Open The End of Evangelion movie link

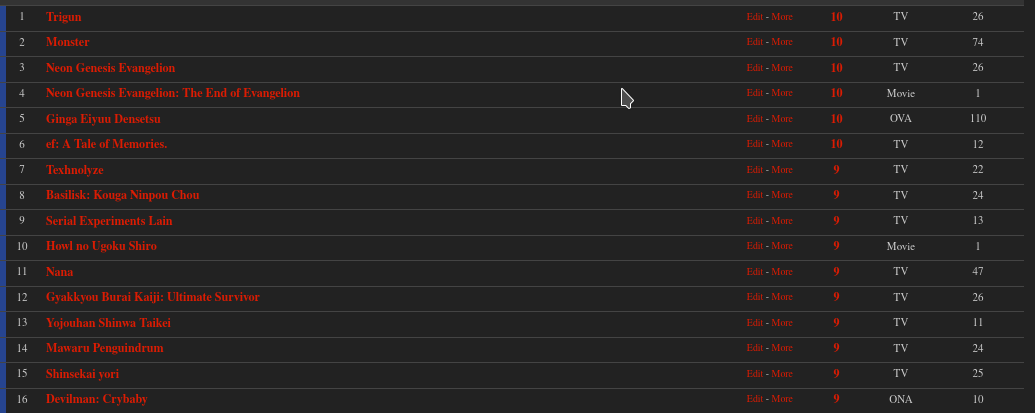click(172, 93)
